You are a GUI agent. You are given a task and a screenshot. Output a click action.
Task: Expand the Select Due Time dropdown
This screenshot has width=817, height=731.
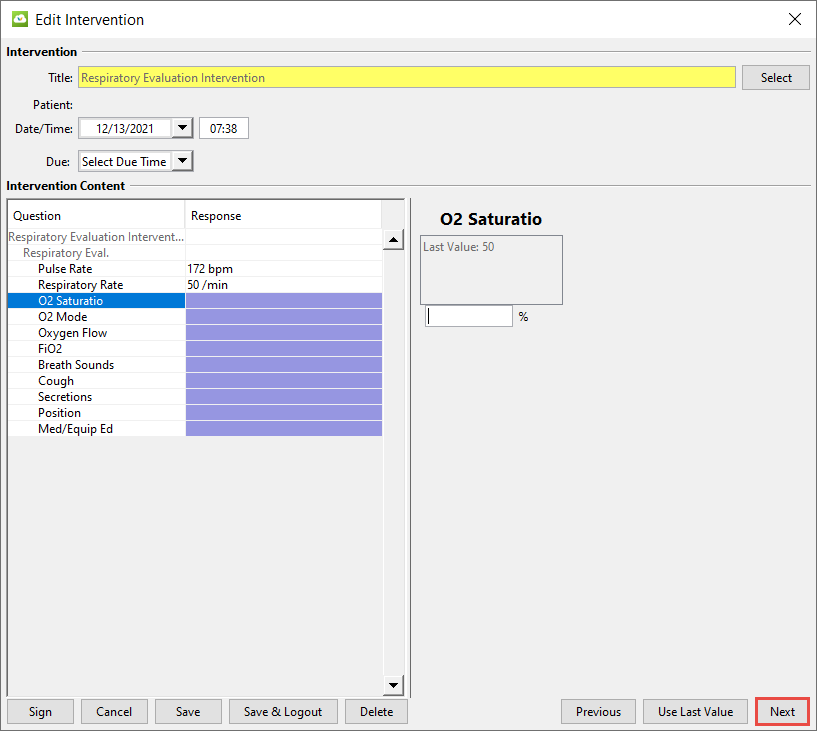[182, 161]
